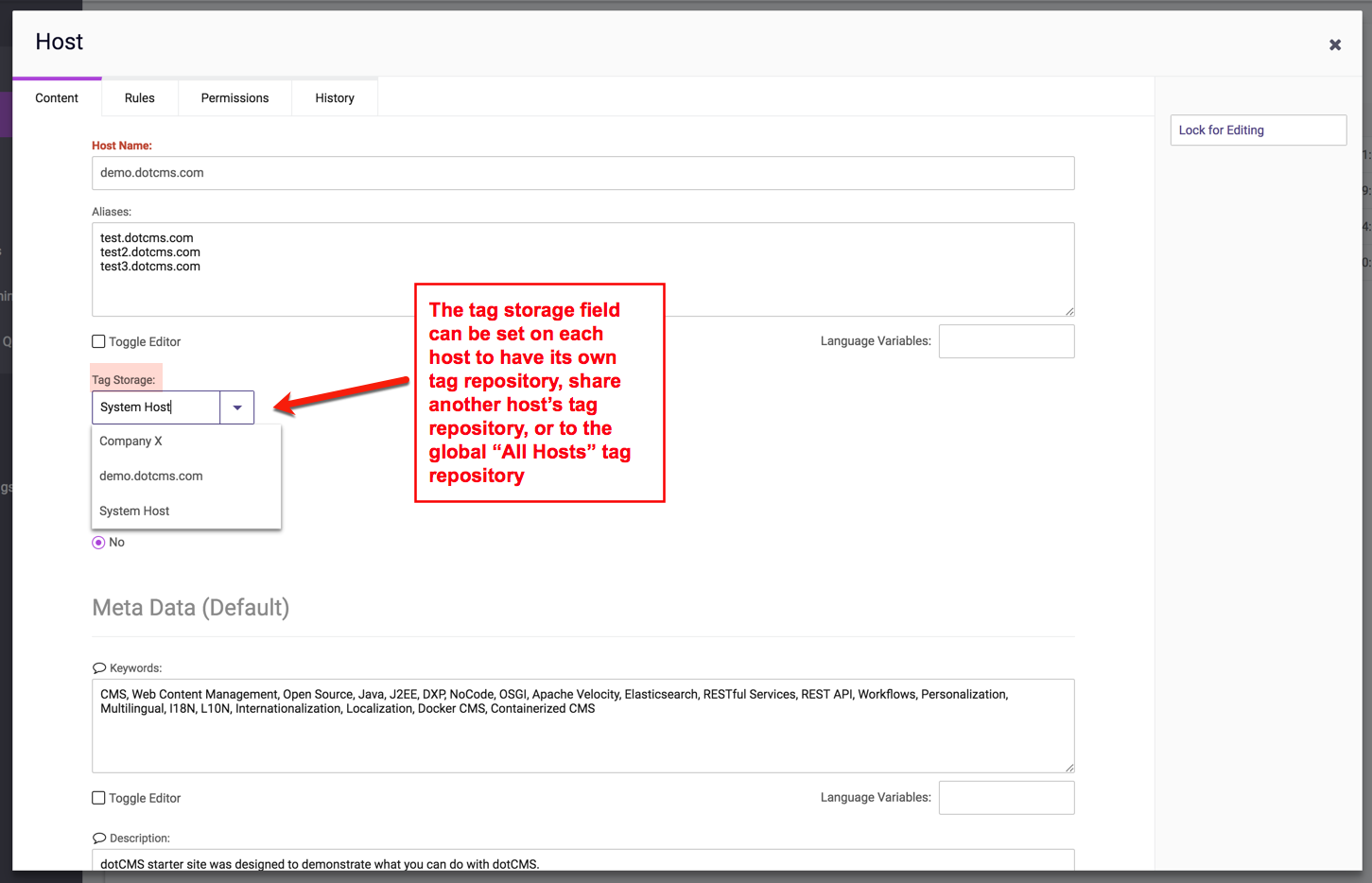
Task: Focus the Language Variables field beside Aliases
Action: [x=1006, y=341]
